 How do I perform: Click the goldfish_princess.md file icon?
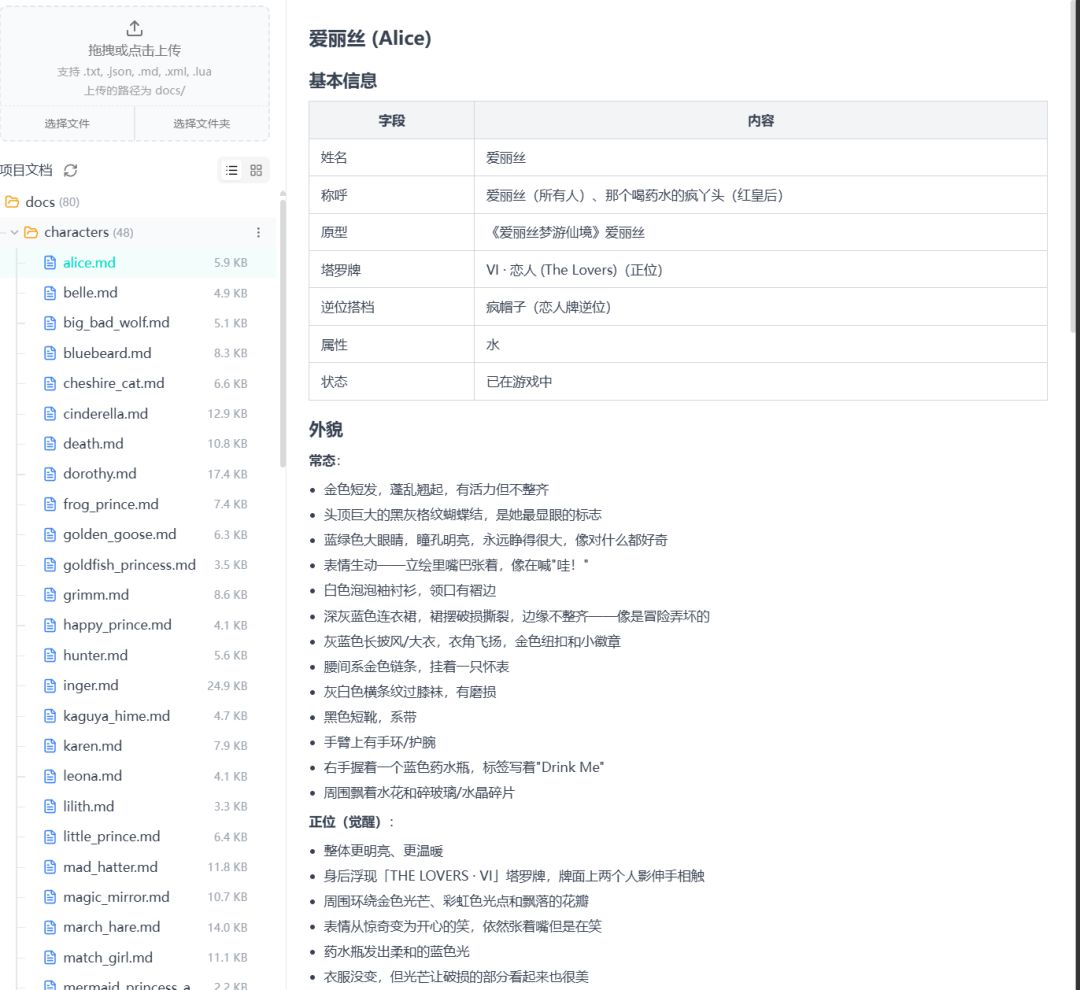tap(50, 565)
